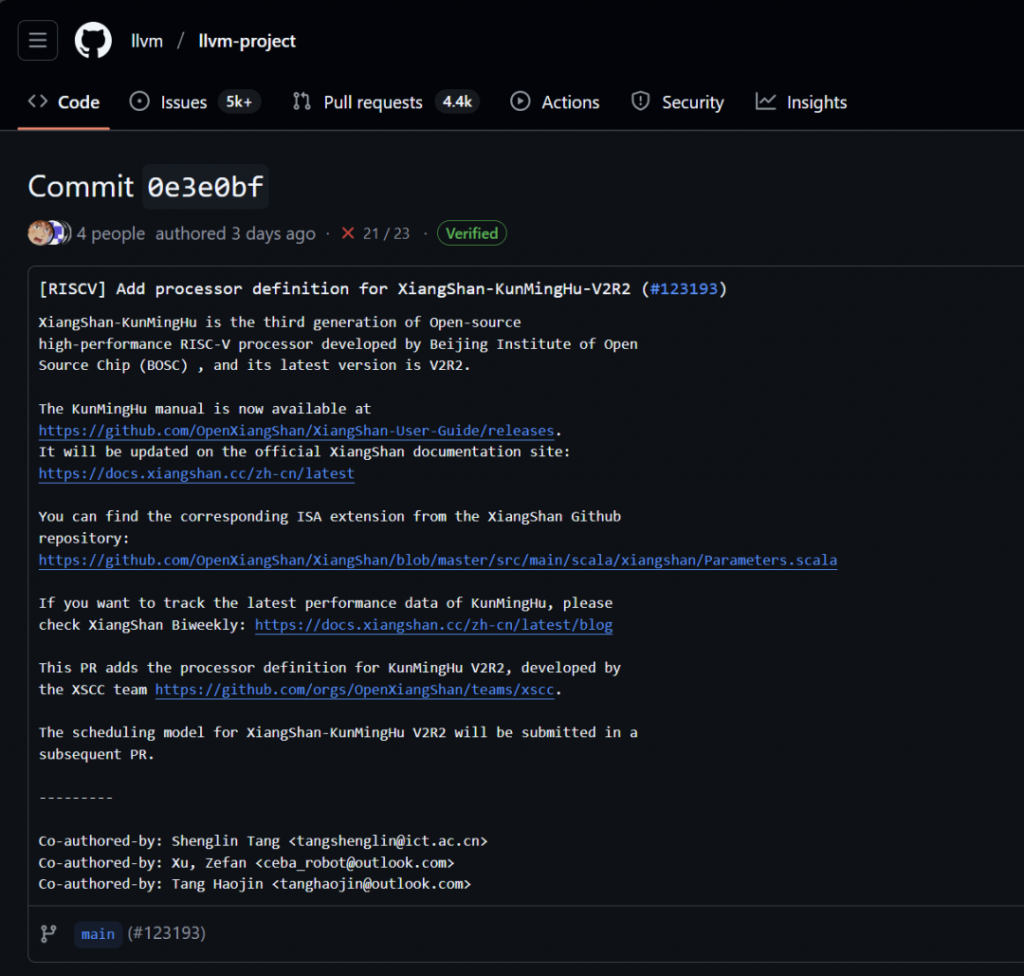
Task: Click the red failed checks X icon
Action: [x=348, y=233]
